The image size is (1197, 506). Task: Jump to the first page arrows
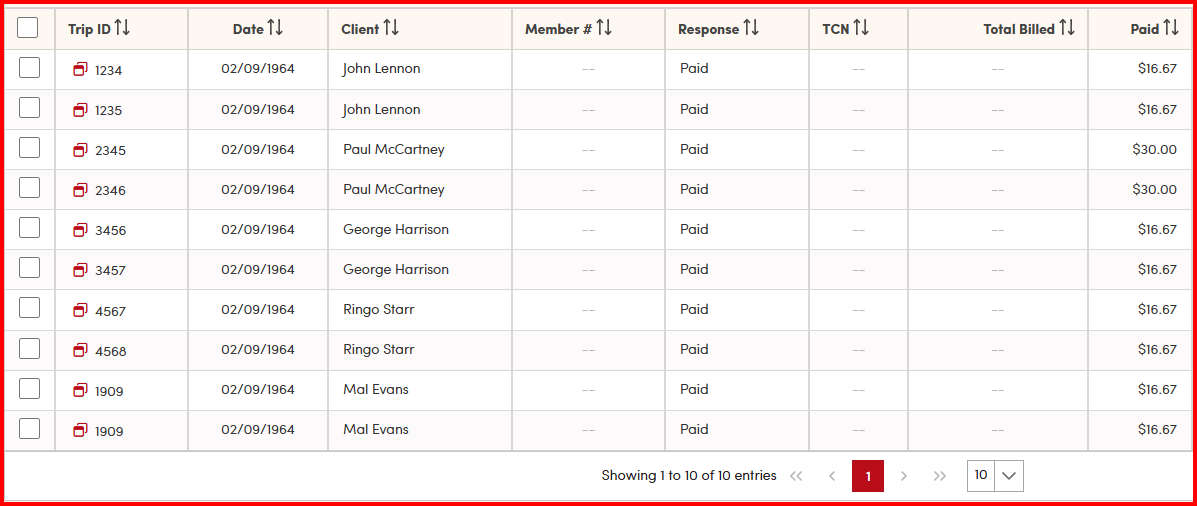click(x=796, y=476)
